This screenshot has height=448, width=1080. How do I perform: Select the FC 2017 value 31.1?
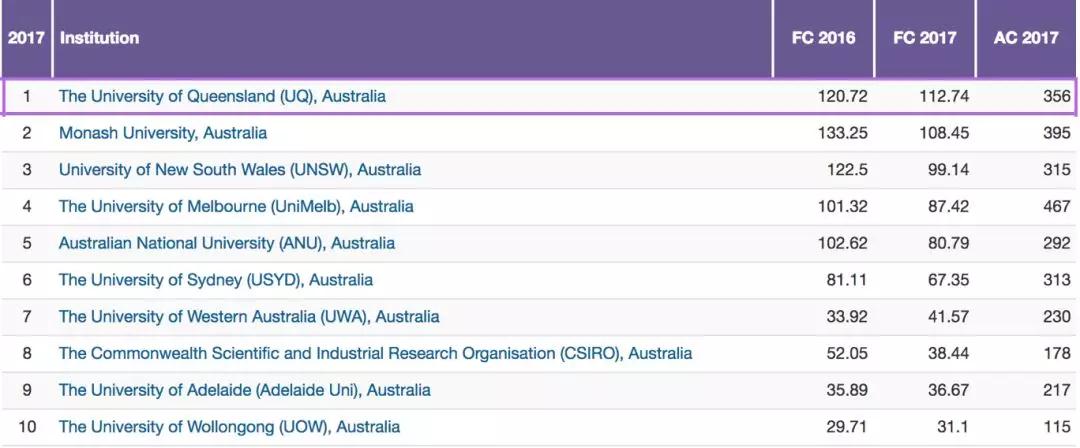(950, 427)
